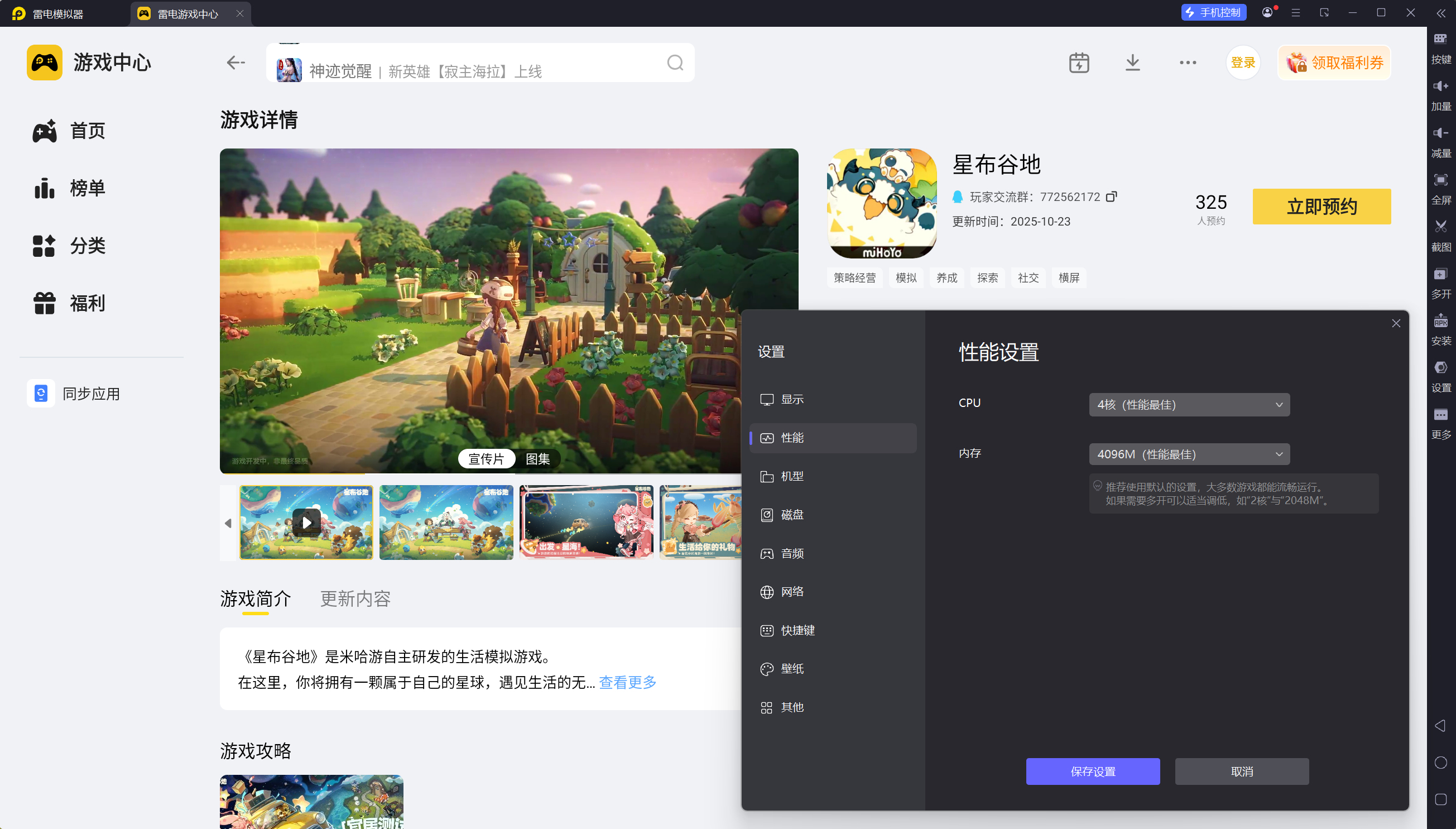
Task: Open the memory (内存) size dropdown
Action: coord(1189,454)
